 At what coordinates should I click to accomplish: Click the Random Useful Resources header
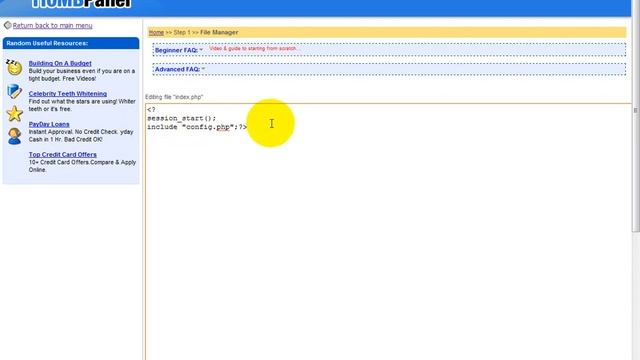(x=71, y=43)
